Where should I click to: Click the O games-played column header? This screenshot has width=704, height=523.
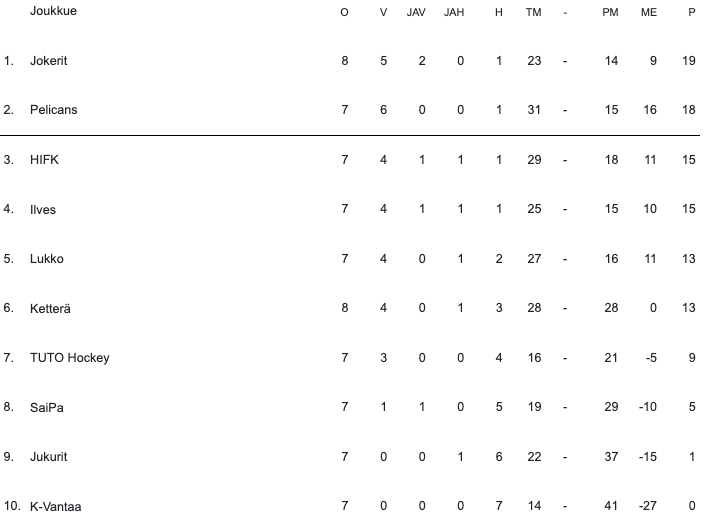click(345, 13)
